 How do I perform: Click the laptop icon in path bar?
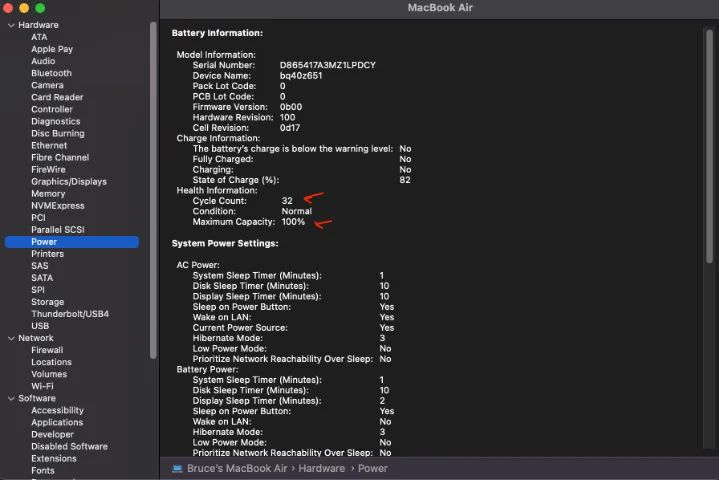pyautogui.click(x=177, y=469)
